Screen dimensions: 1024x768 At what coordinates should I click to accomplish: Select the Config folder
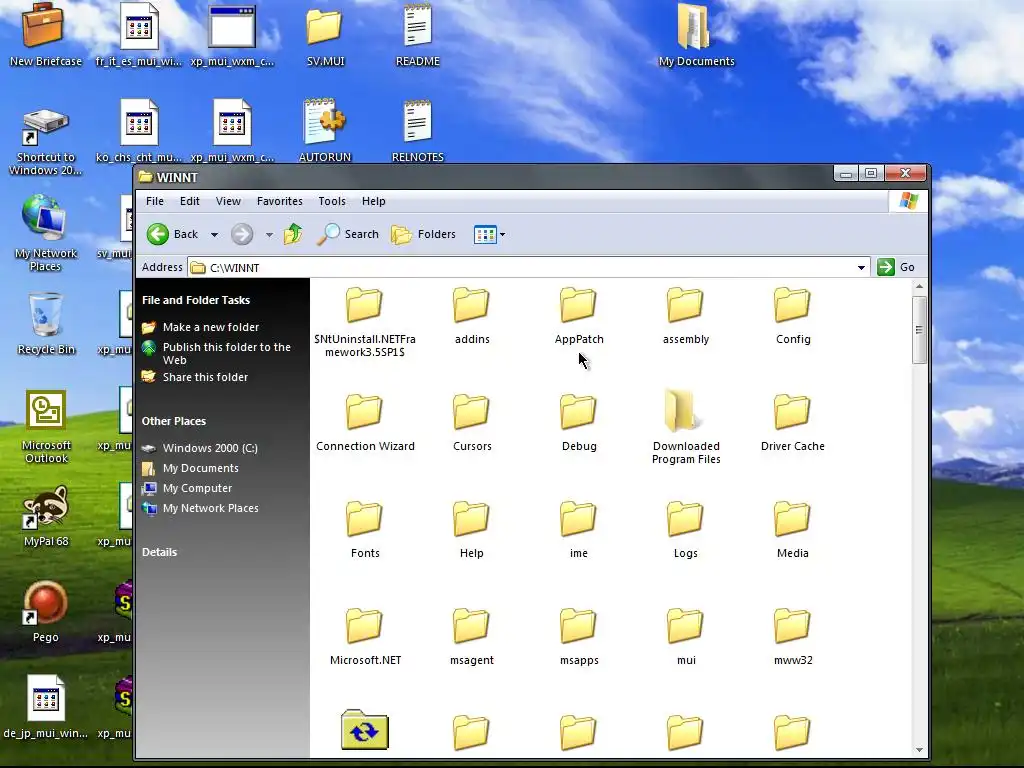(x=793, y=316)
